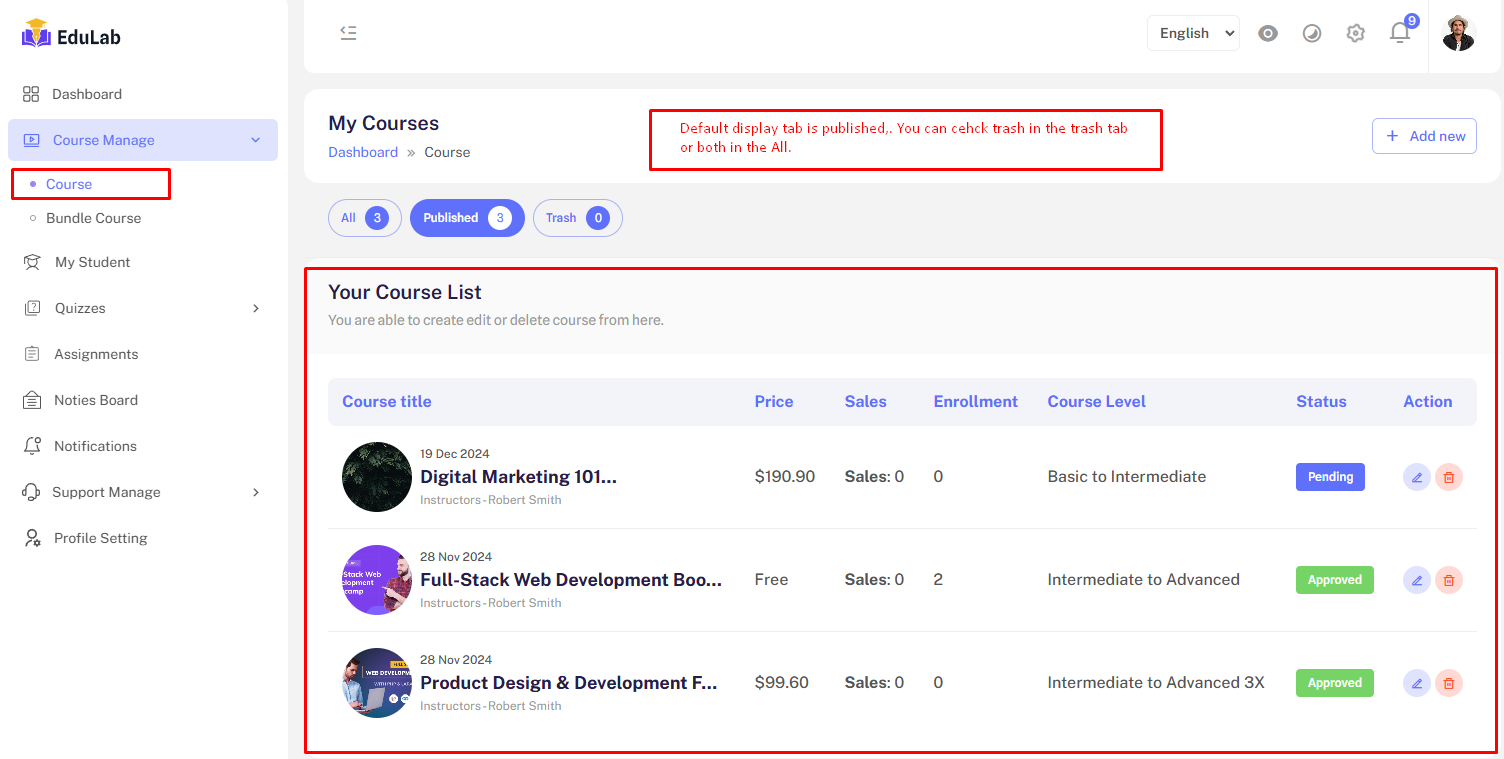
Task: Toggle dark mode icon in header
Action: [1312, 33]
